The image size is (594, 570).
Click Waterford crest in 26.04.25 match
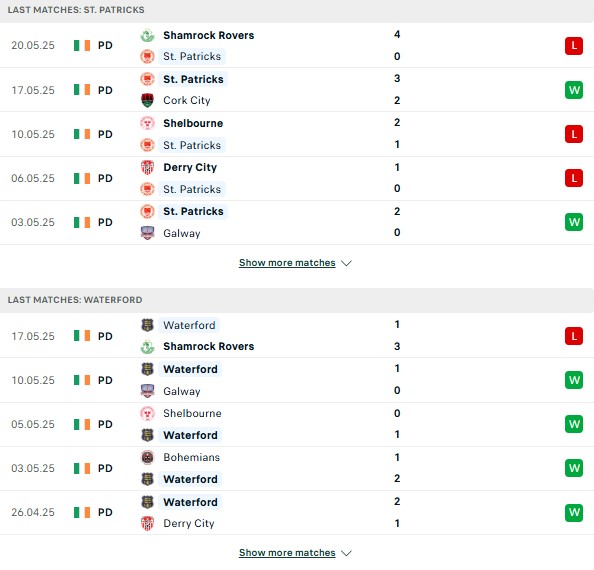[x=147, y=502]
